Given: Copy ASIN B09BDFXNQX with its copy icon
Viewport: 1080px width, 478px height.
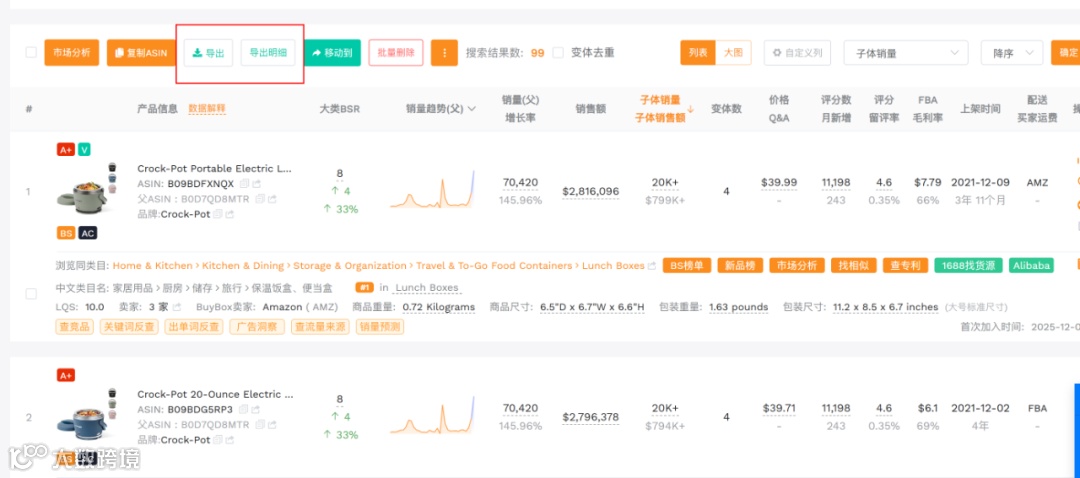Looking at the screenshot, I should click(244, 184).
